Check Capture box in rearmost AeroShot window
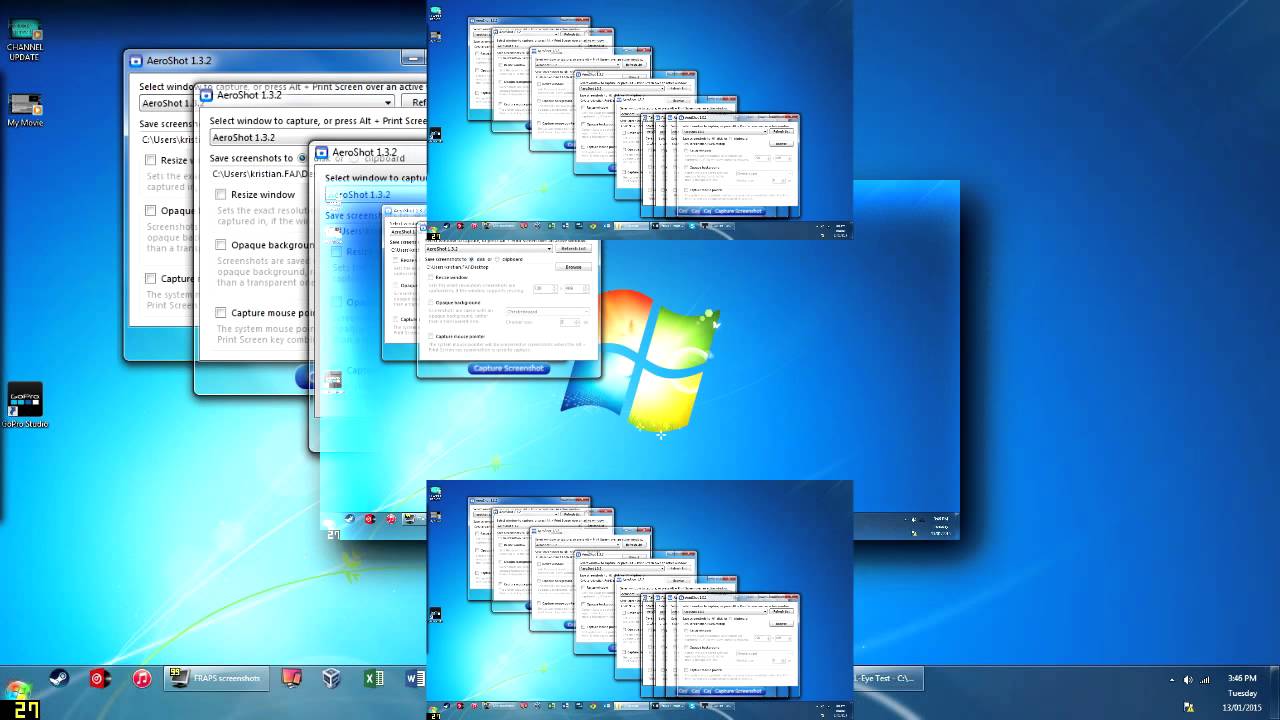The width and height of the screenshot is (1280, 720). point(150,278)
